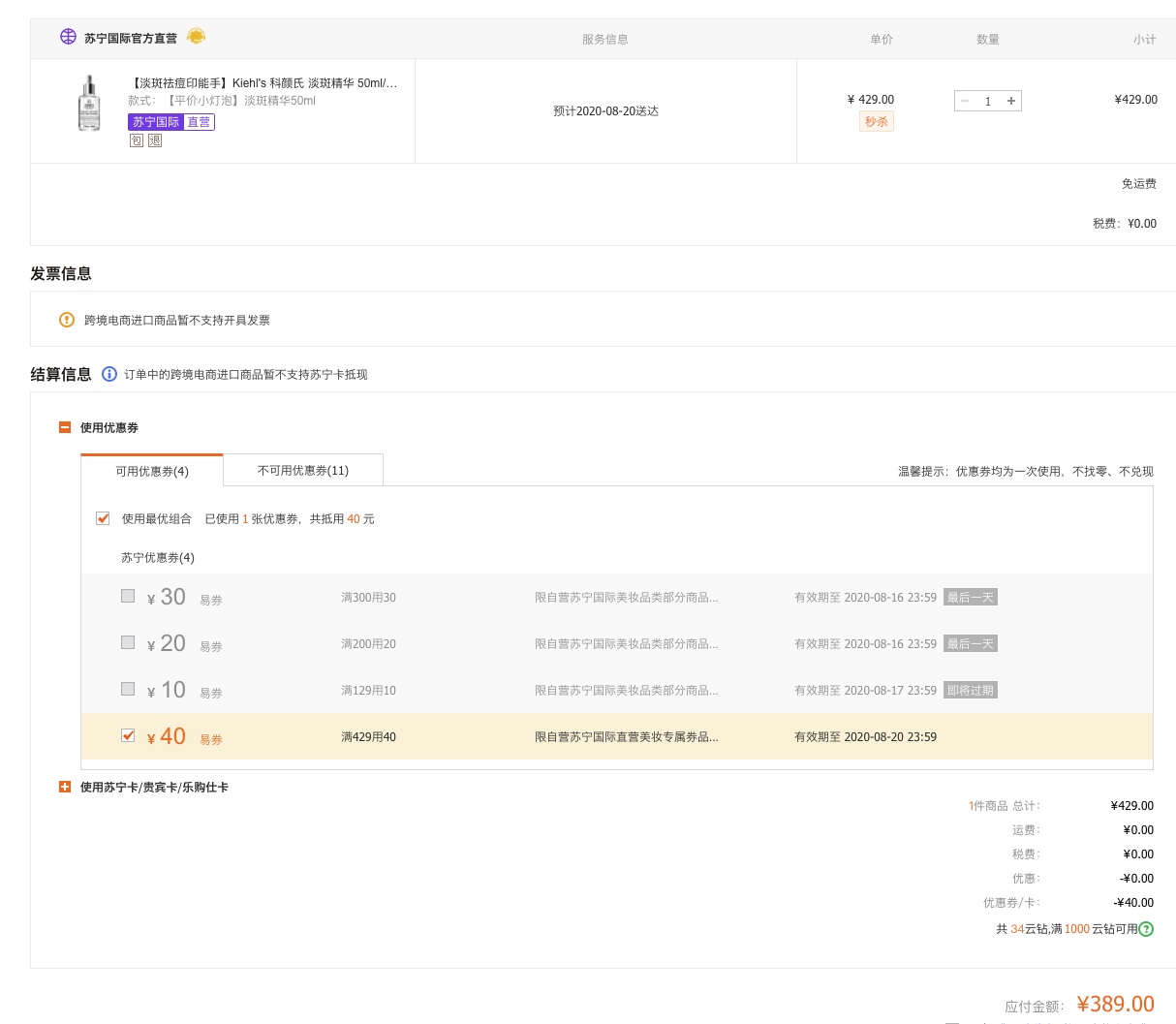Expand 使用苏宁卡/贵宾卡/乐购仕卡 section
Viewport: 1176px width, 1024px height.
pos(65,787)
